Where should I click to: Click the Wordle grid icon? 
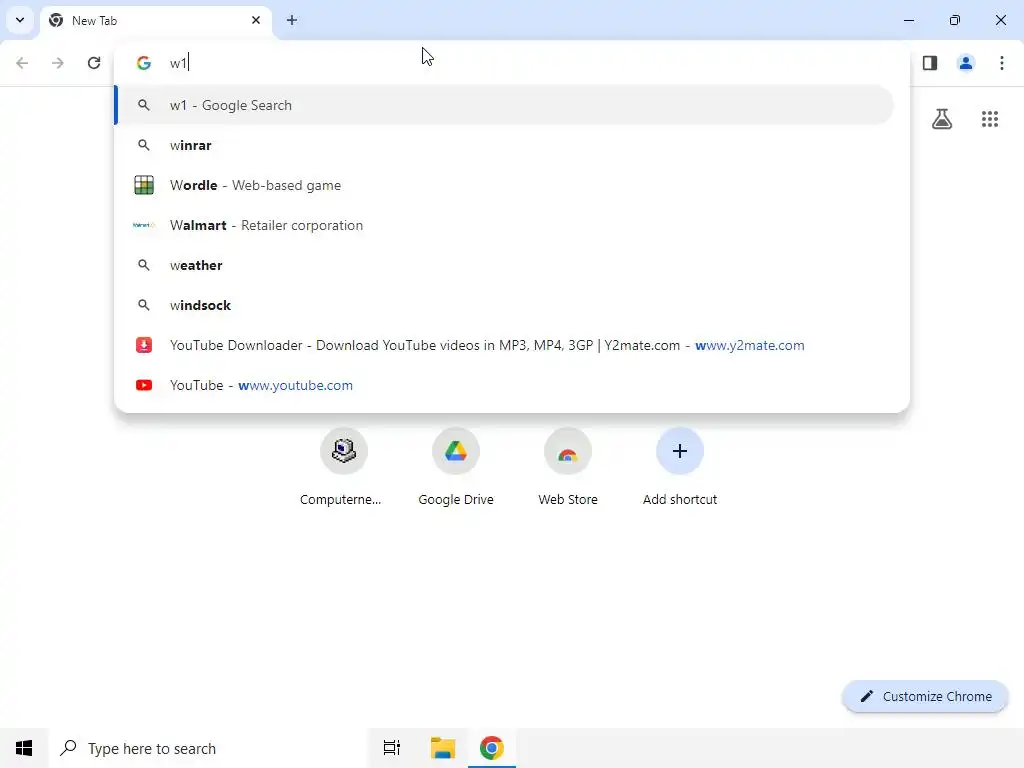pyautogui.click(x=144, y=185)
